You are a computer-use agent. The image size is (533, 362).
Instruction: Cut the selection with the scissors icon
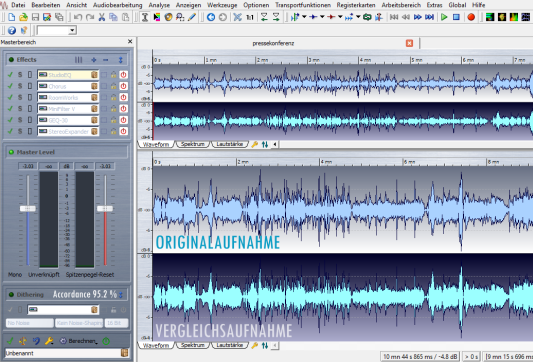(x=101, y=17)
